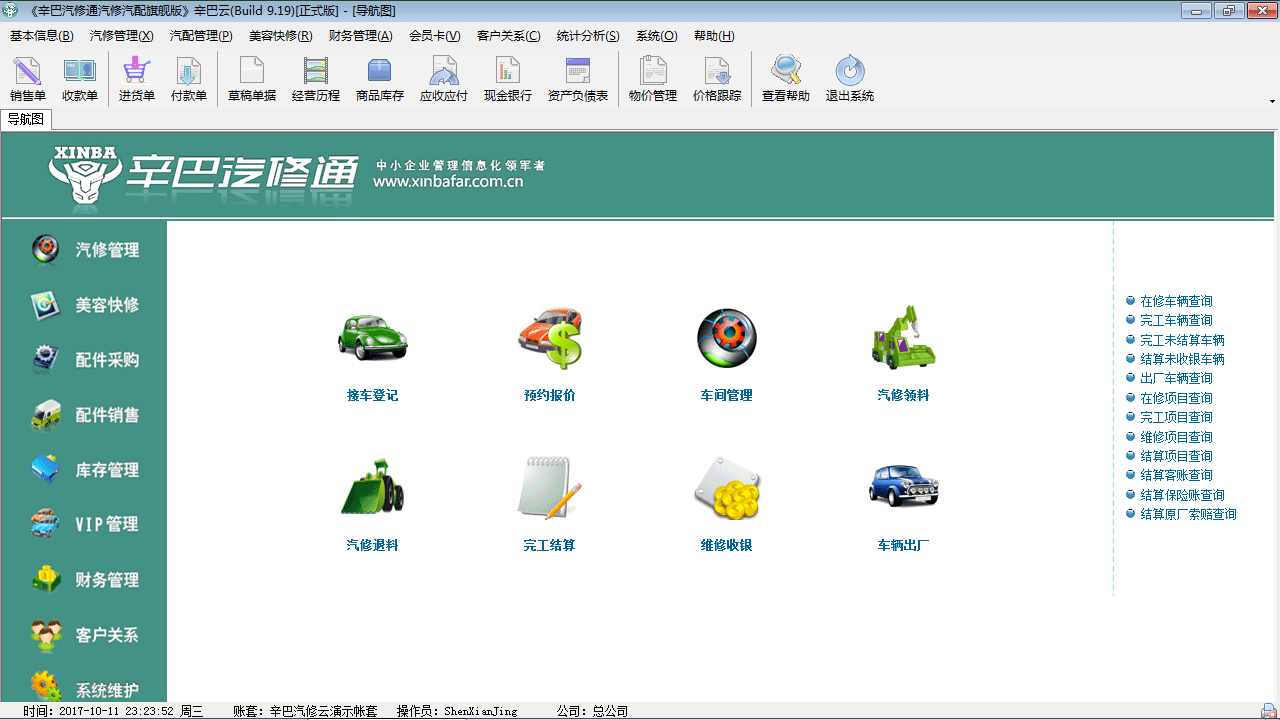
Task: Open the 客户关系(C) menu
Action: [509, 36]
